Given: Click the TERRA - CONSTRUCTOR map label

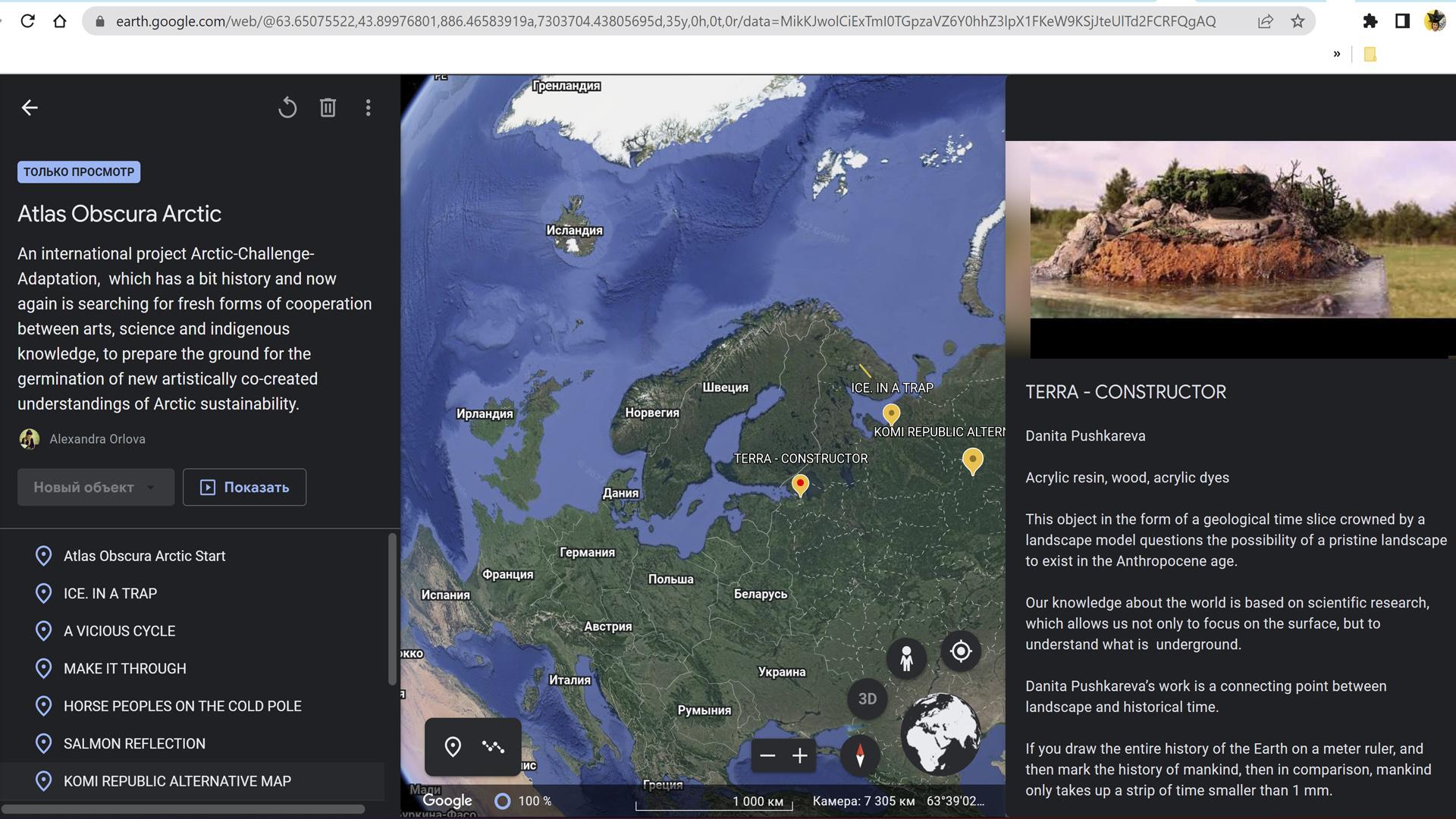Looking at the screenshot, I should [x=801, y=459].
